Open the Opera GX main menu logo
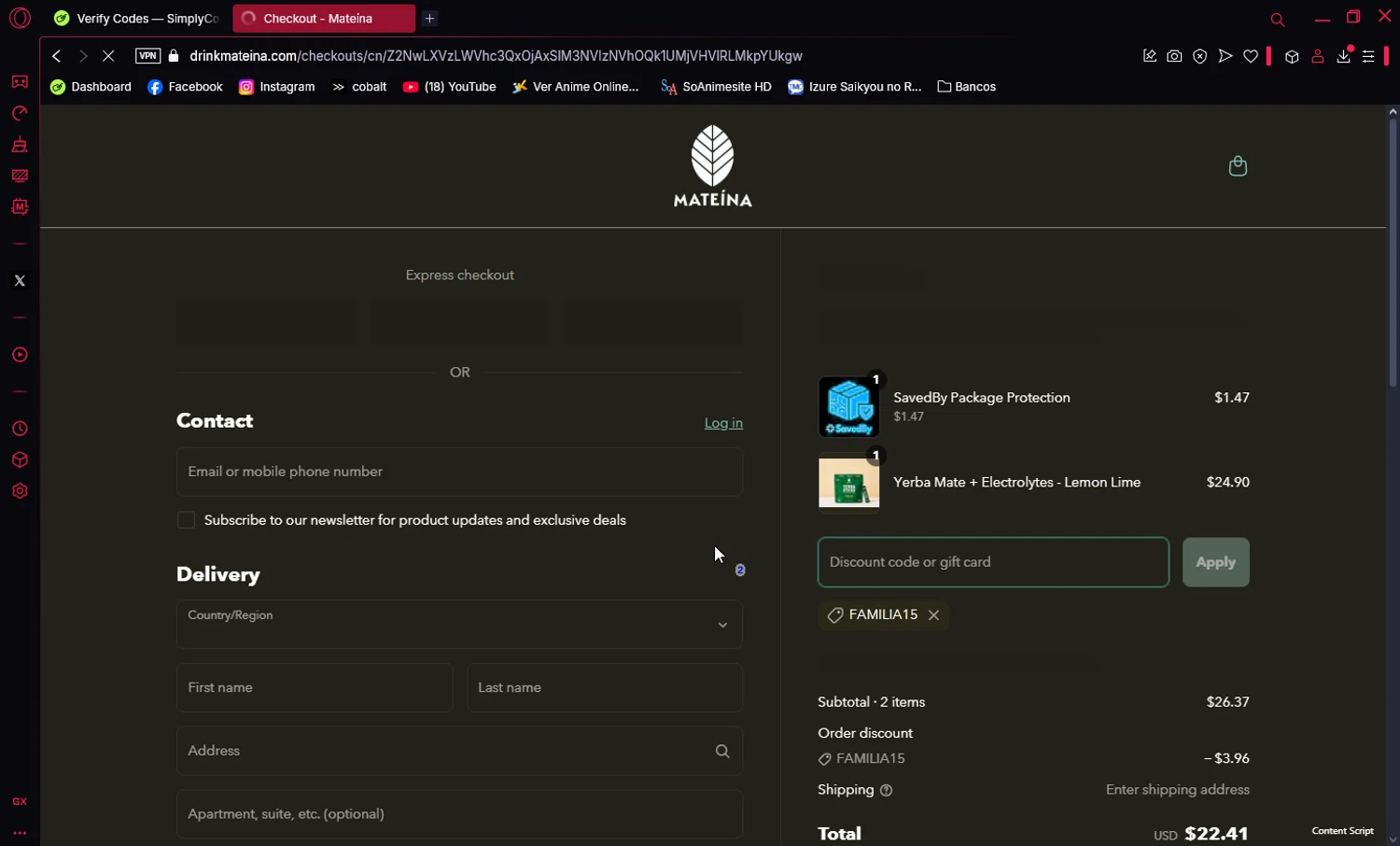Screen dimensions: 1400x846 click(20, 18)
